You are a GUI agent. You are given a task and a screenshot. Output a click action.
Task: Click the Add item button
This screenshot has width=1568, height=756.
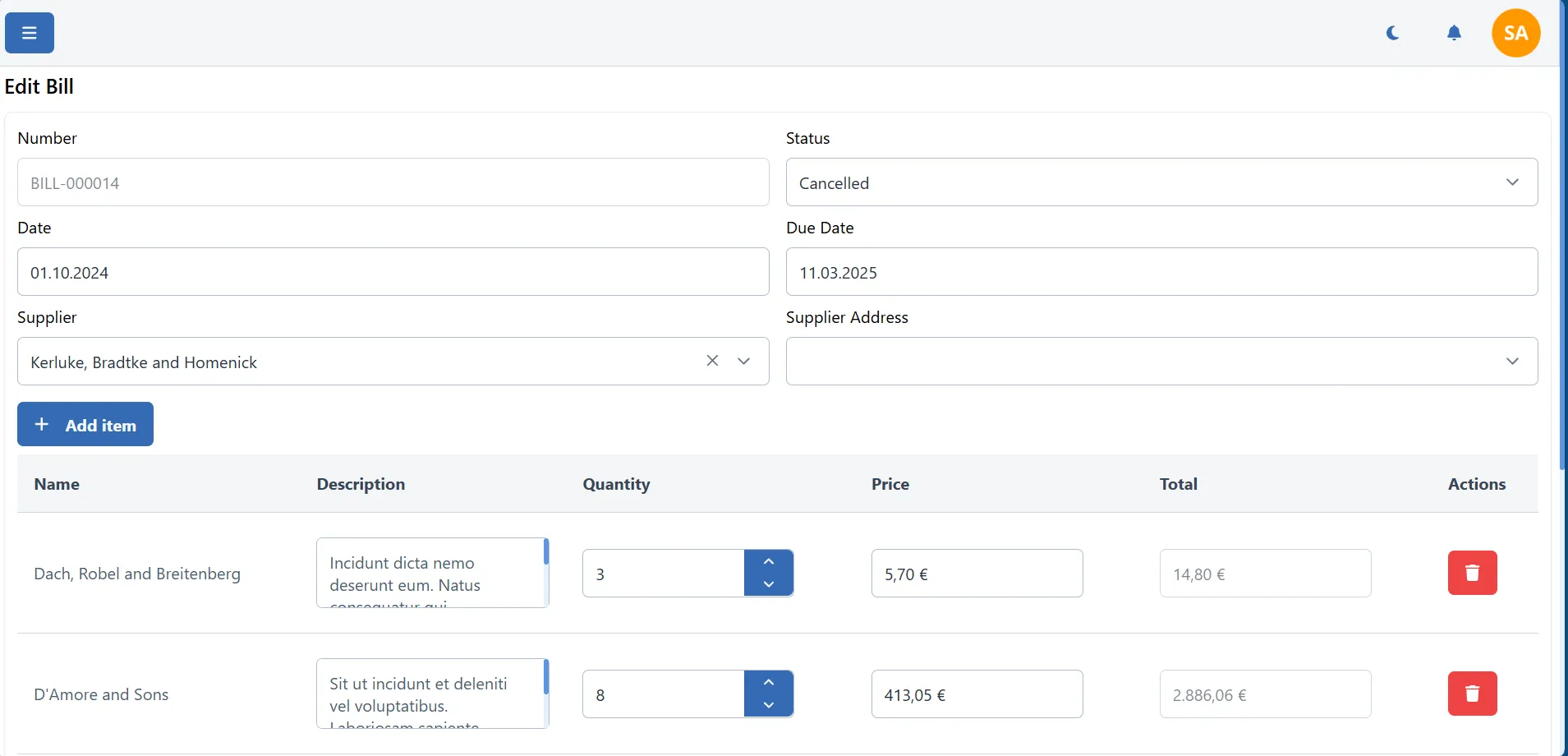pos(85,424)
